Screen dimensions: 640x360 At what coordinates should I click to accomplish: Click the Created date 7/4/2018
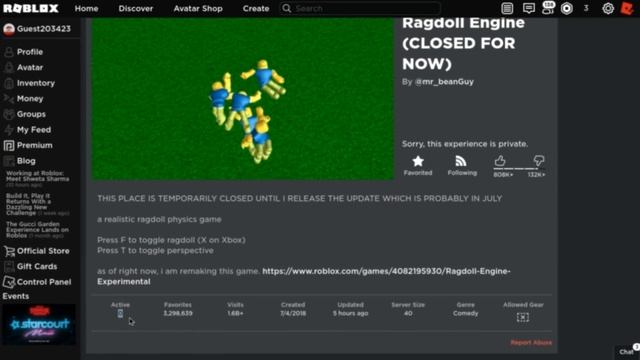coord(293,313)
